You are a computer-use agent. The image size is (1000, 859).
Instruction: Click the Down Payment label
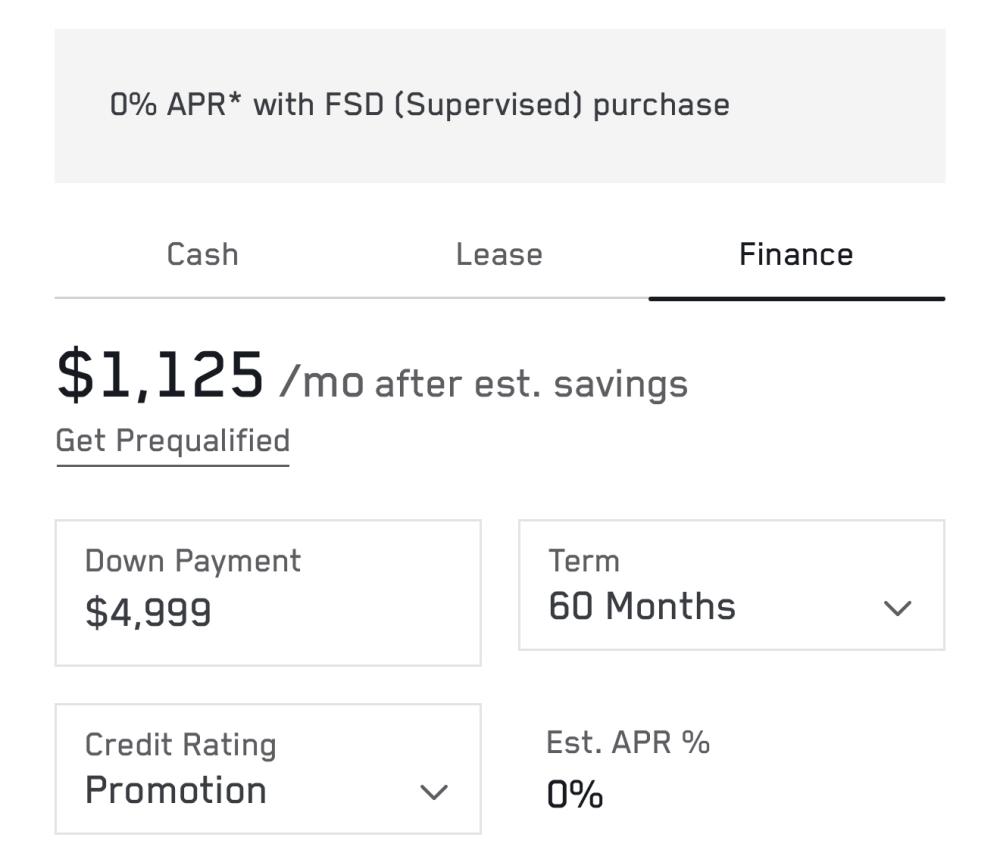pos(192,561)
